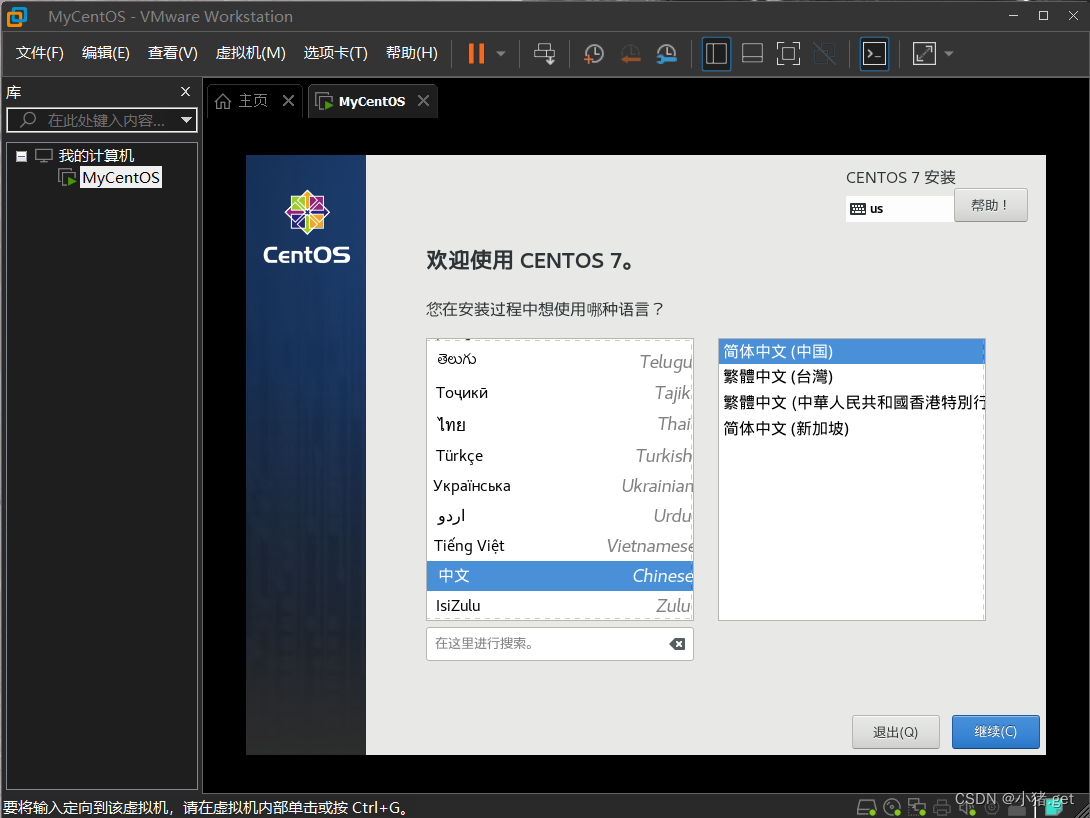Image resolution: width=1090 pixels, height=818 pixels.
Task: Open the 查看(V) menu
Action: point(172,53)
